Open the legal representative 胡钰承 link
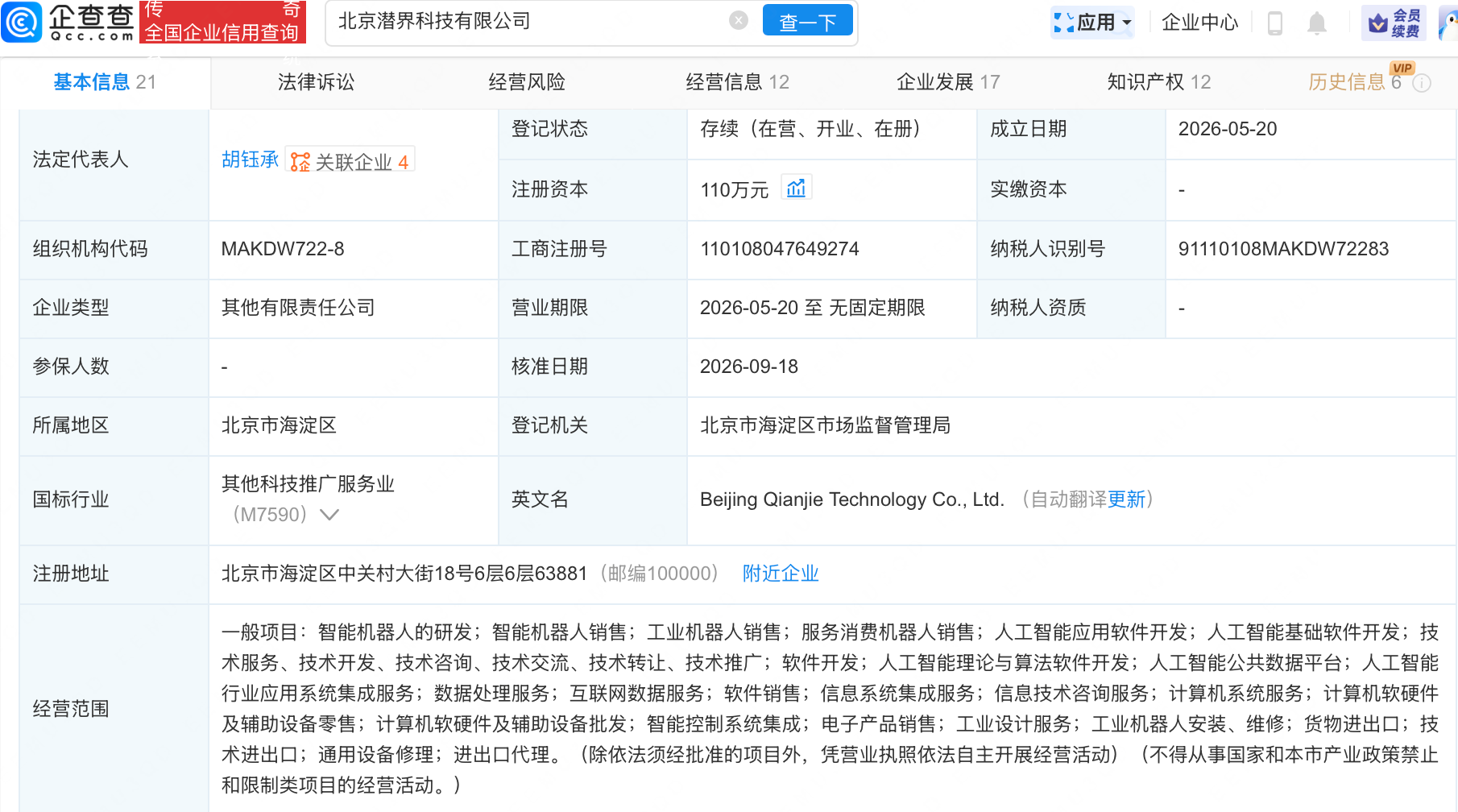 pos(250,159)
